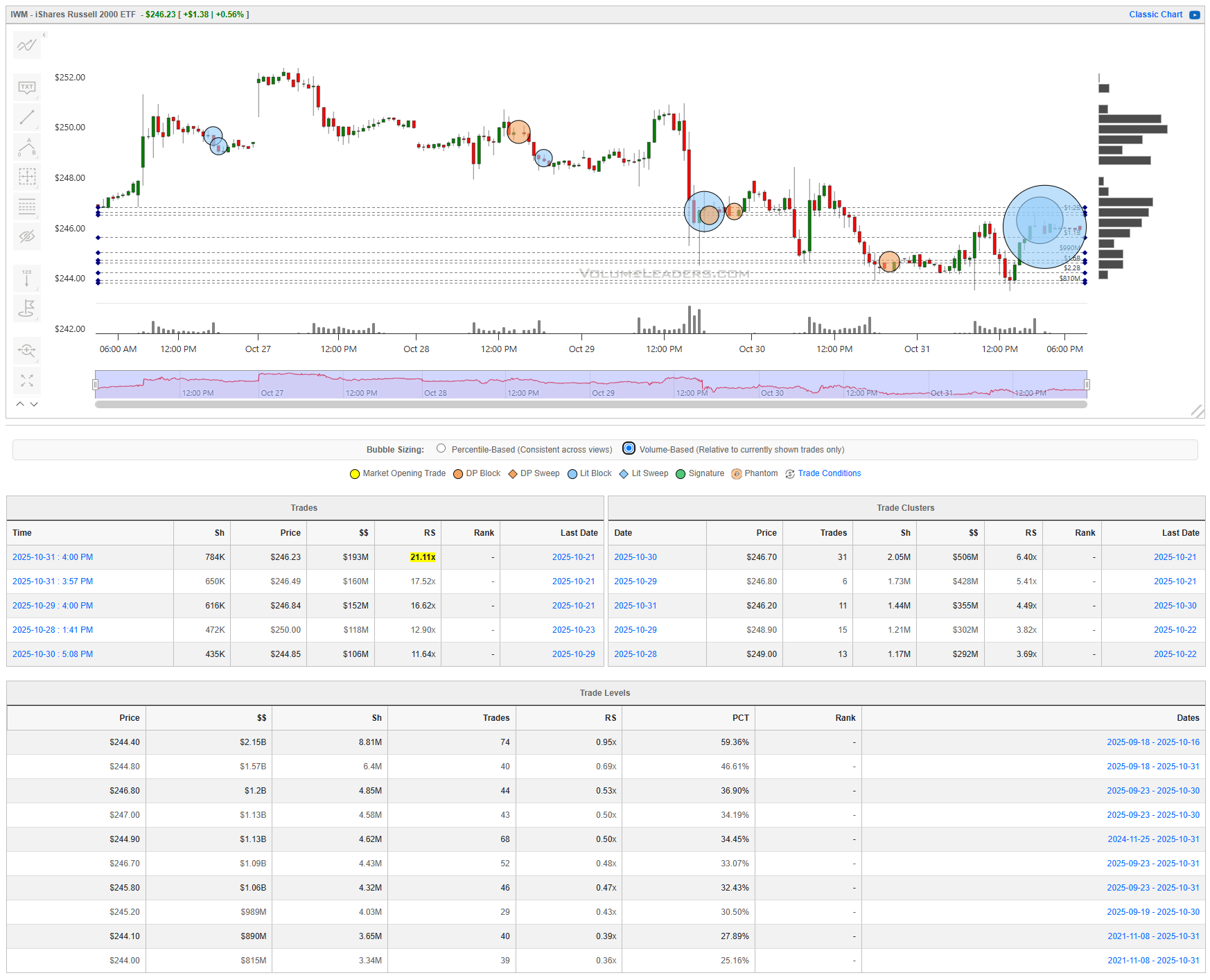Open the 2025-10-28 trade cluster date link
This screenshot has height=980, width=1210.
click(x=635, y=654)
